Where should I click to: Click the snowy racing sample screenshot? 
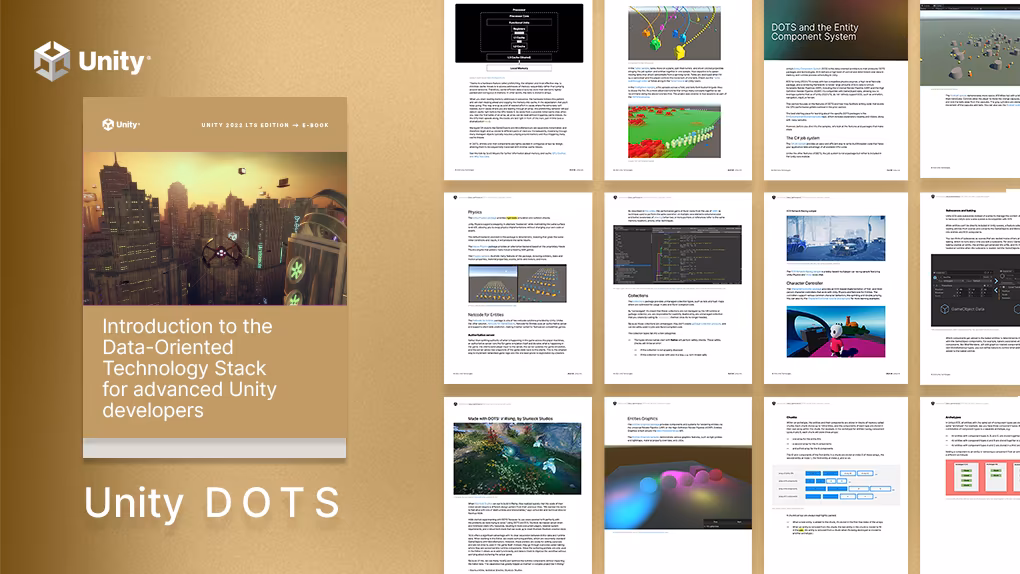pos(835,238)
